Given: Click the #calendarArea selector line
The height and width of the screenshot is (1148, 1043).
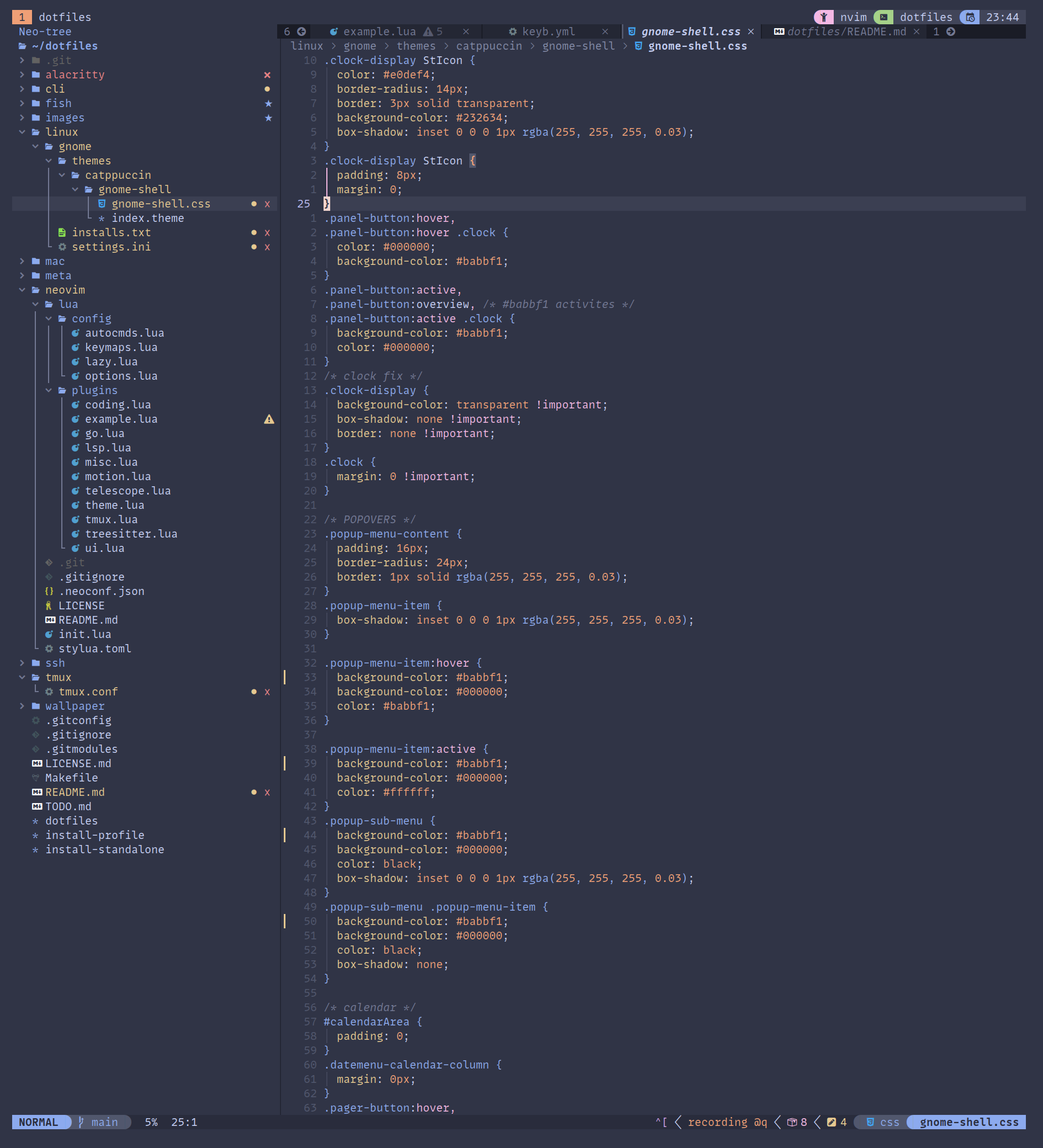Looking at the screenshot, I should (373, 1022).
